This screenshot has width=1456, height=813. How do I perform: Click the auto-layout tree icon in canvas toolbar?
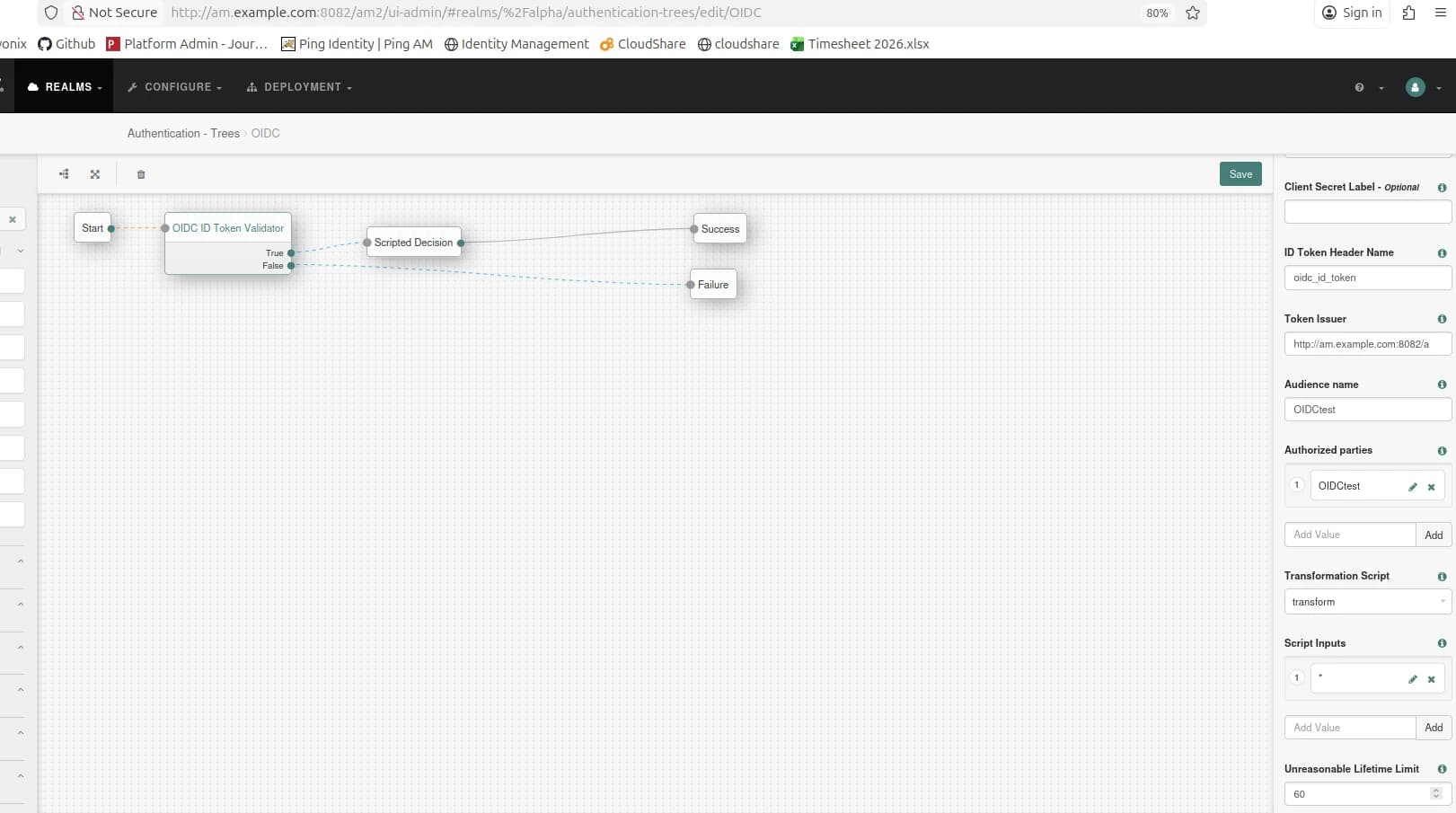(64, 174)
